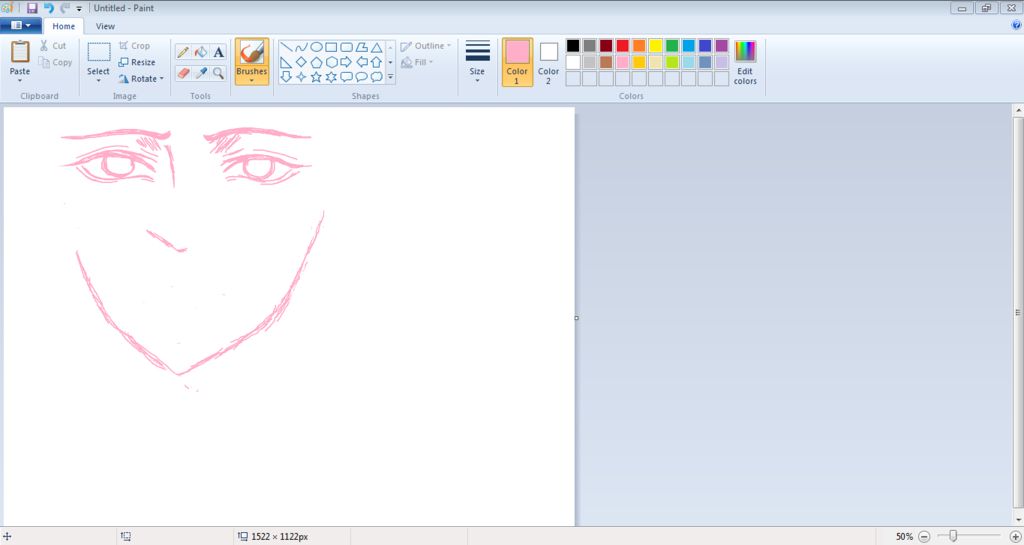Click the Save icon in quick access toolbar

(32, 8)
